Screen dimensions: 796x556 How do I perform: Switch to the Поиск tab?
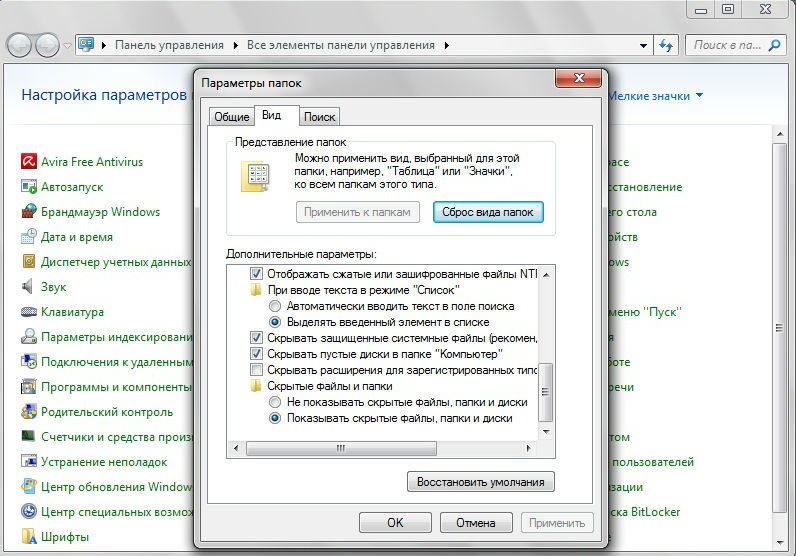coord(319,117)
